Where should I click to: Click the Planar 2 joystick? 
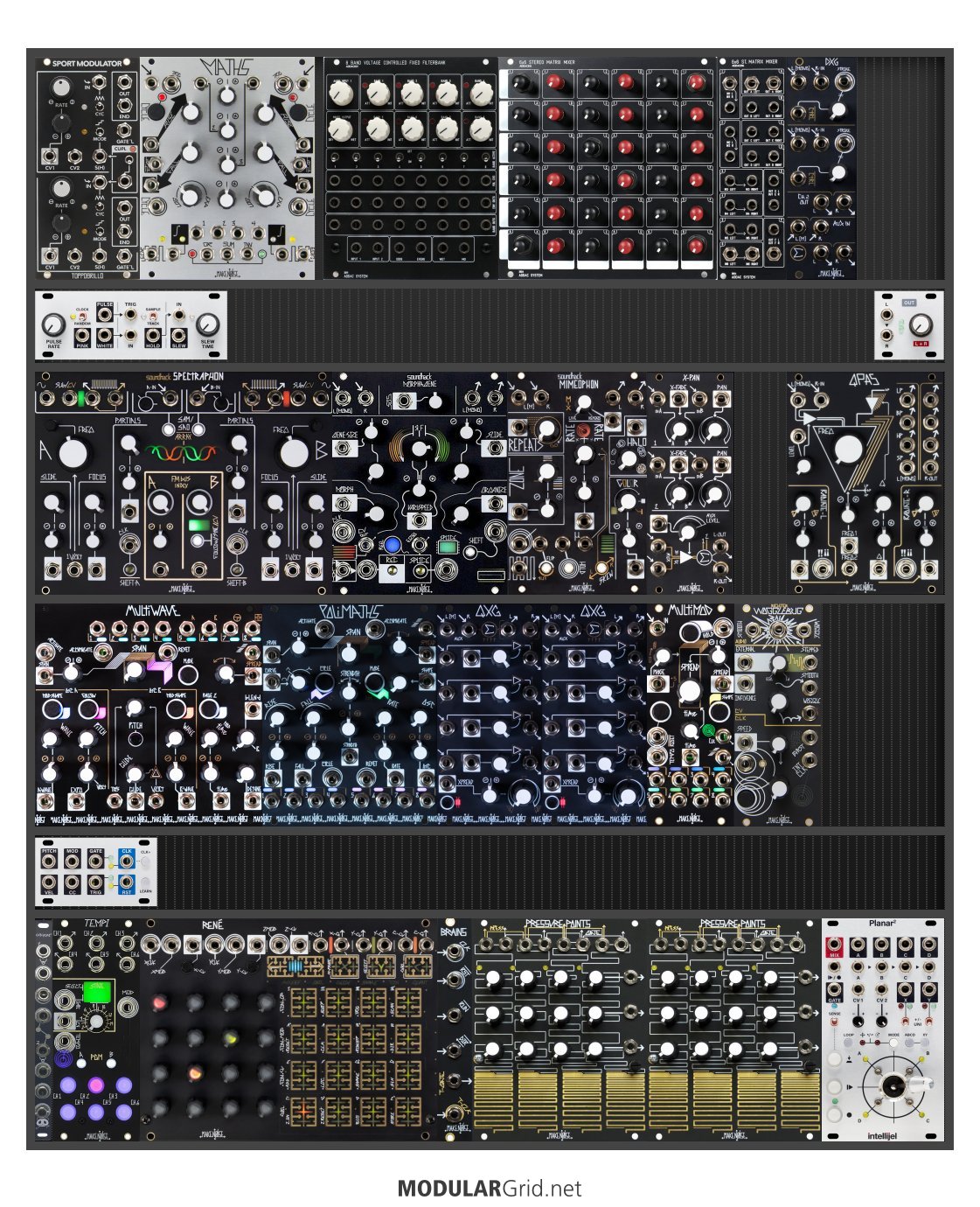click(894, 1085)
